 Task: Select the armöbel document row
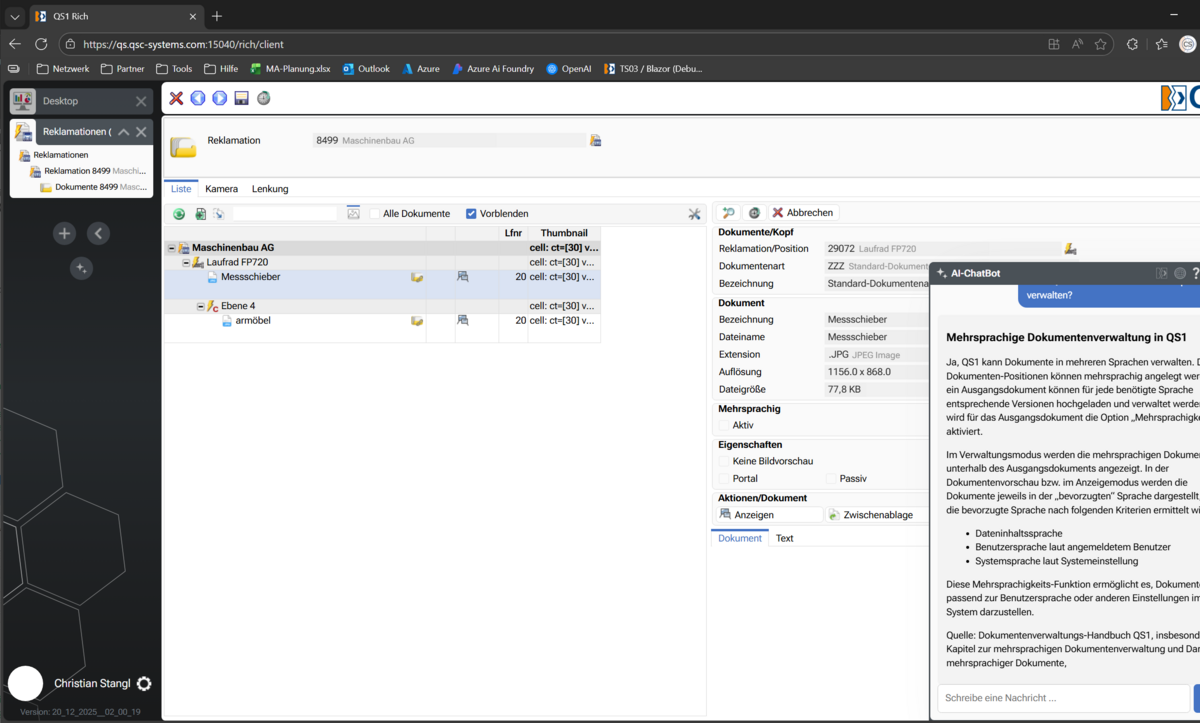(382, 321)
